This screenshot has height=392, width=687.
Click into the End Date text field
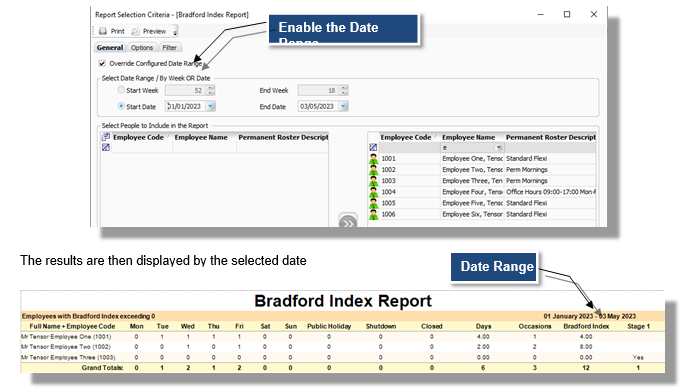tap(318, 106)
